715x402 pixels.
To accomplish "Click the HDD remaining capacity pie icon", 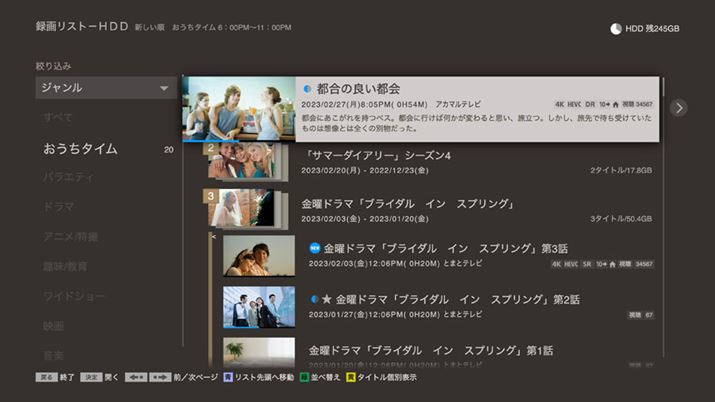I will coord(616,29).
